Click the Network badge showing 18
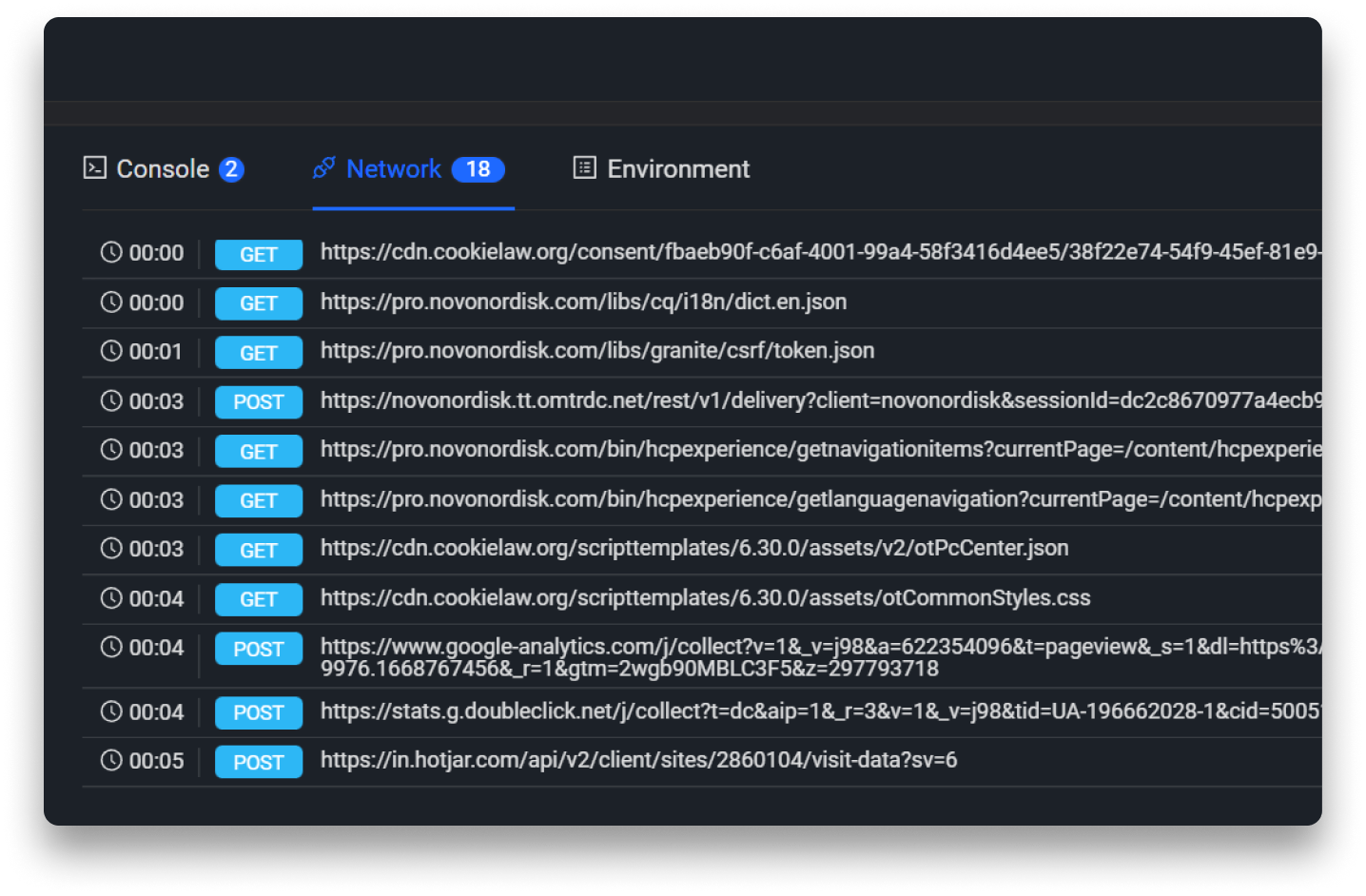The height and width of the screenshot is (896, 1366). click(x=478, y=169)
